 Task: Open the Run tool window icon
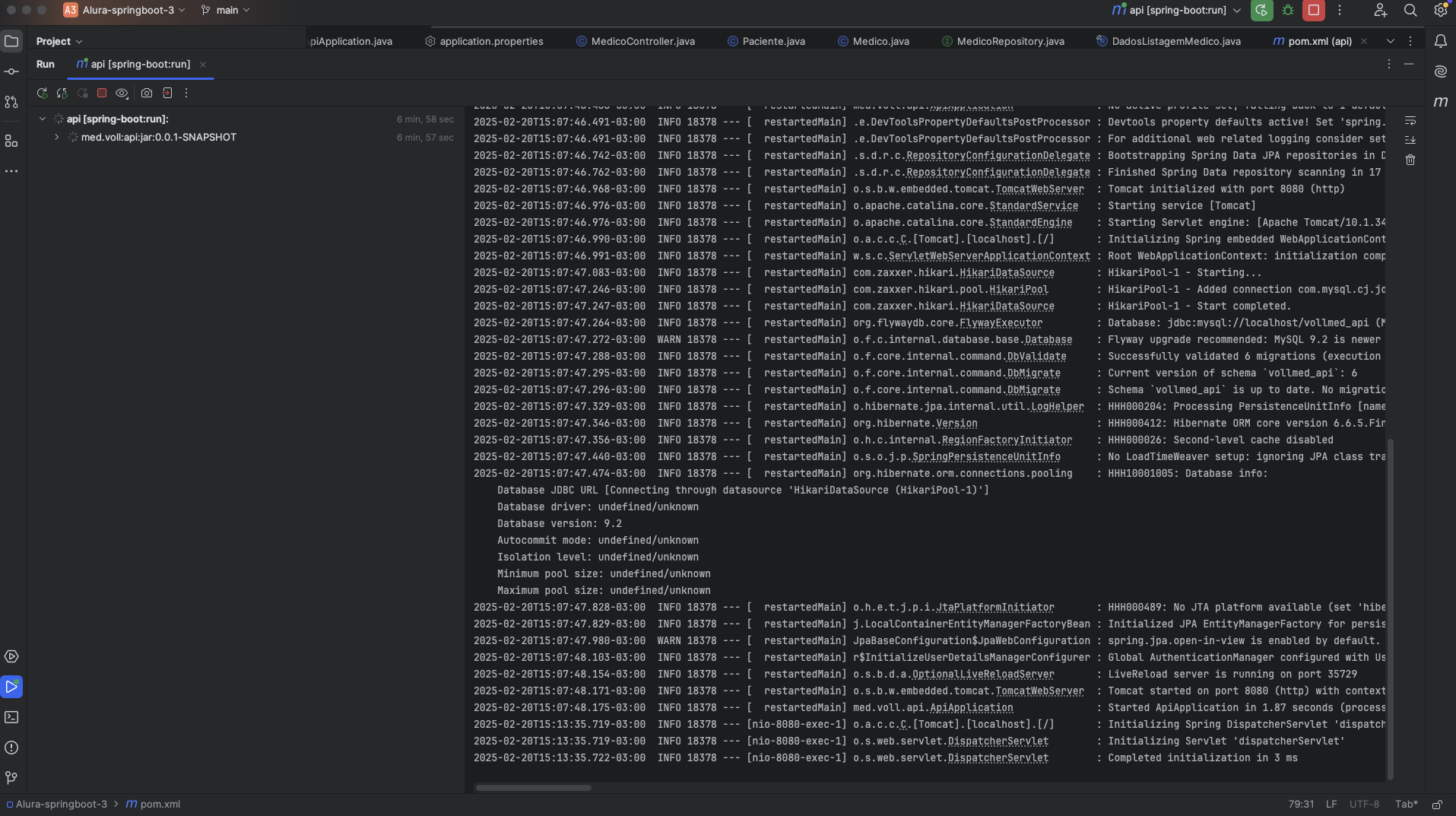click(x=11, y=687)
